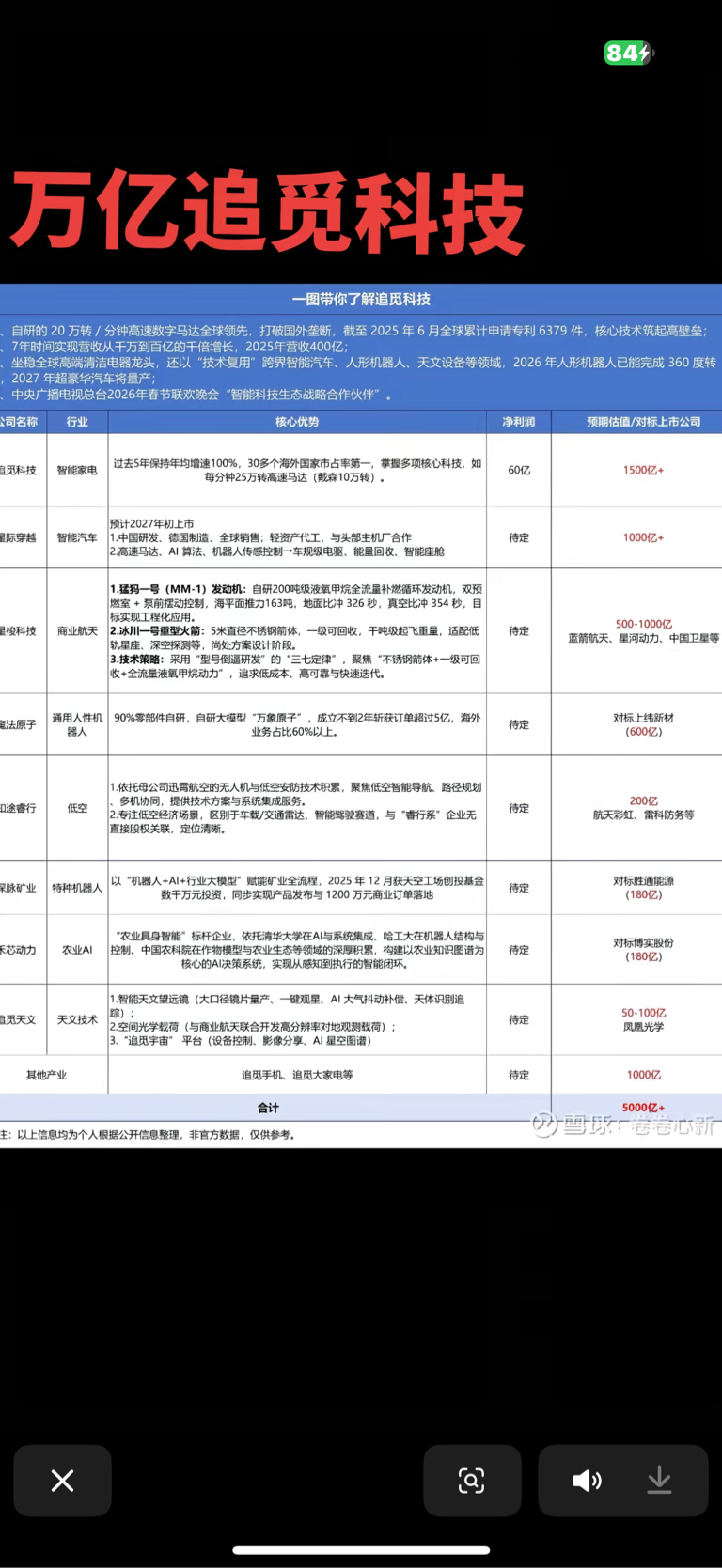The width and height of the screenshot is (722, 1568).
Task: Tap 待定 in the 其他产业 row
Action: tap(519, 1075)
